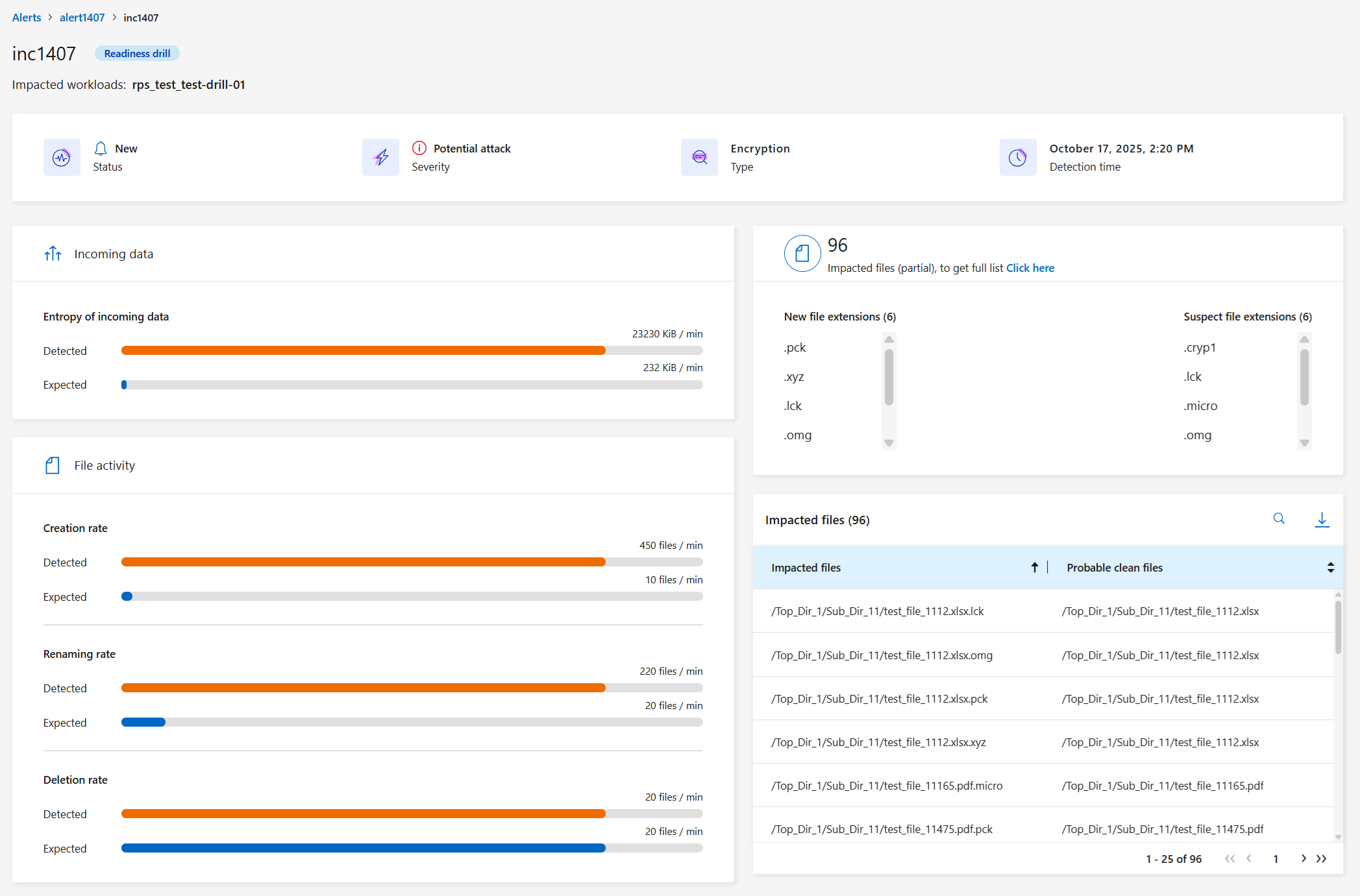Go to next page of impacted files
Image resolution: width=1360 pixels, height=896 pixels.
pos(1304,858)
